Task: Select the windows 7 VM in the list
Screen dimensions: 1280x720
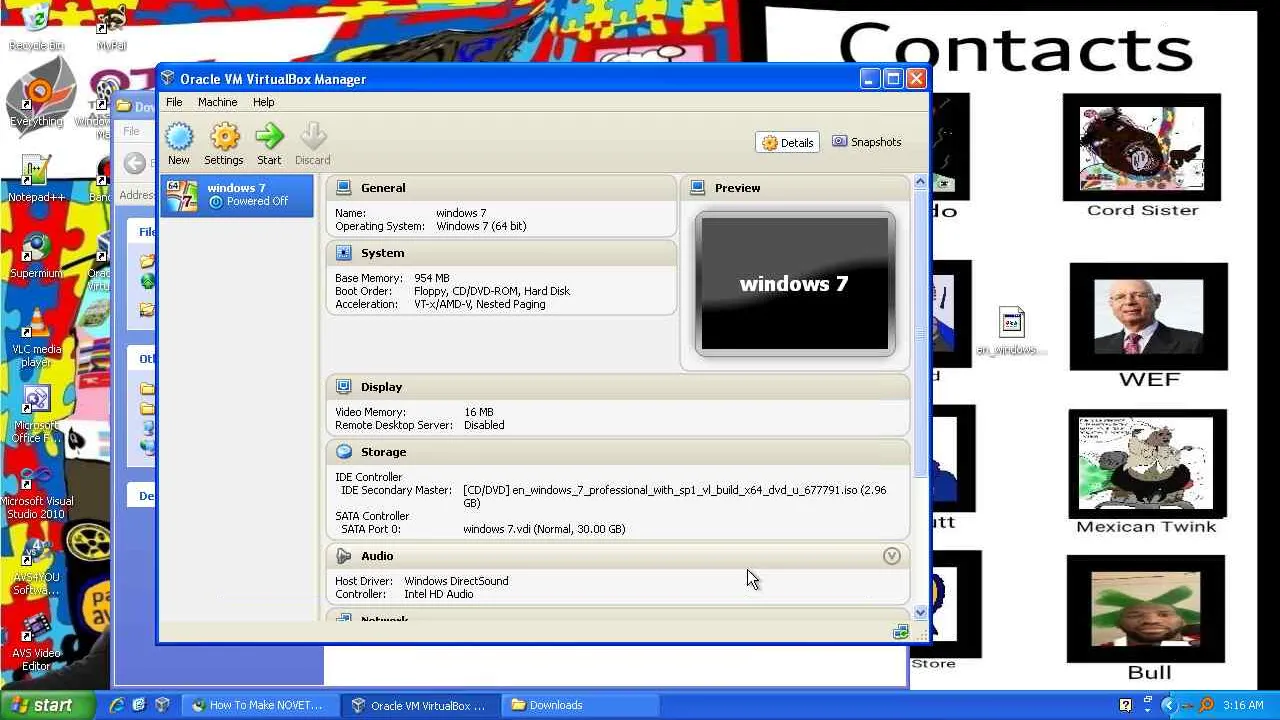Action: coord(237,194)
